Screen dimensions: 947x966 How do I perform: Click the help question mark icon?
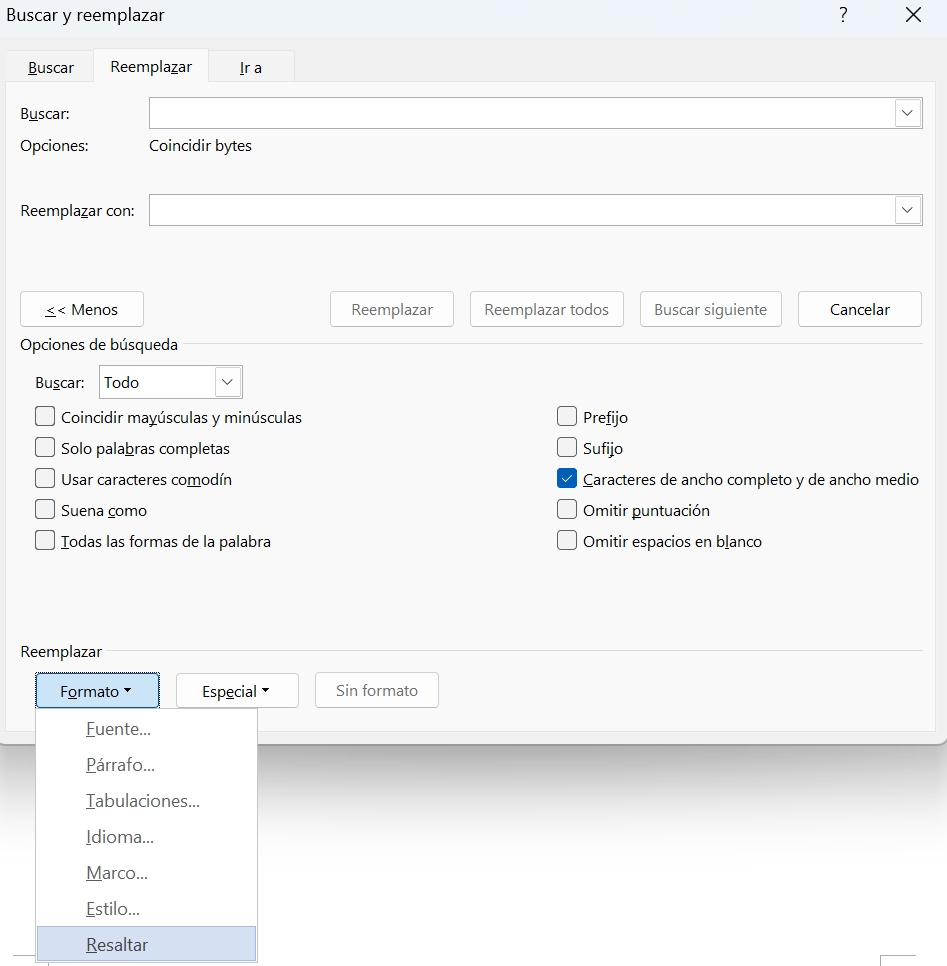click(843, 15)
